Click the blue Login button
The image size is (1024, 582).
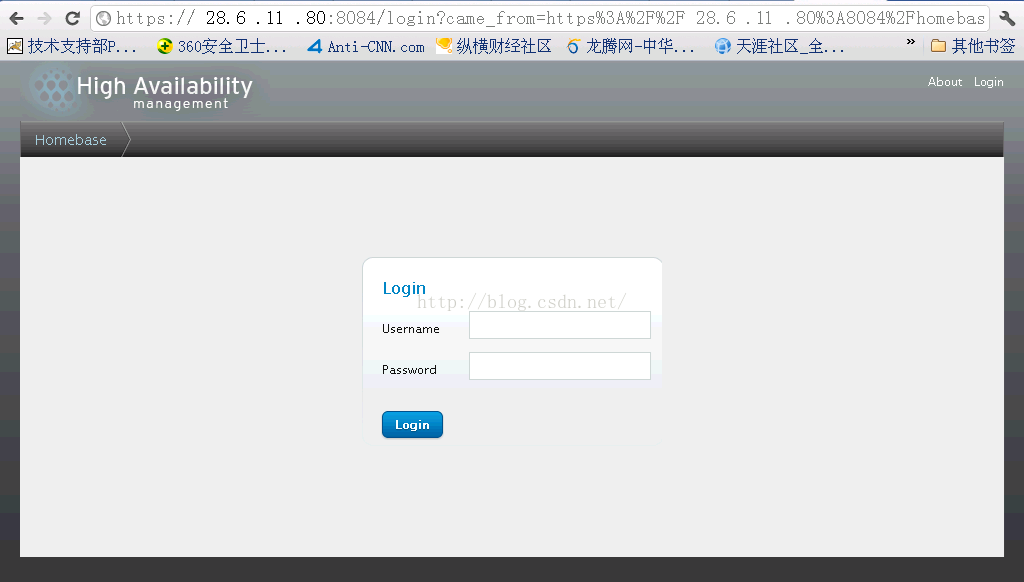412,425
